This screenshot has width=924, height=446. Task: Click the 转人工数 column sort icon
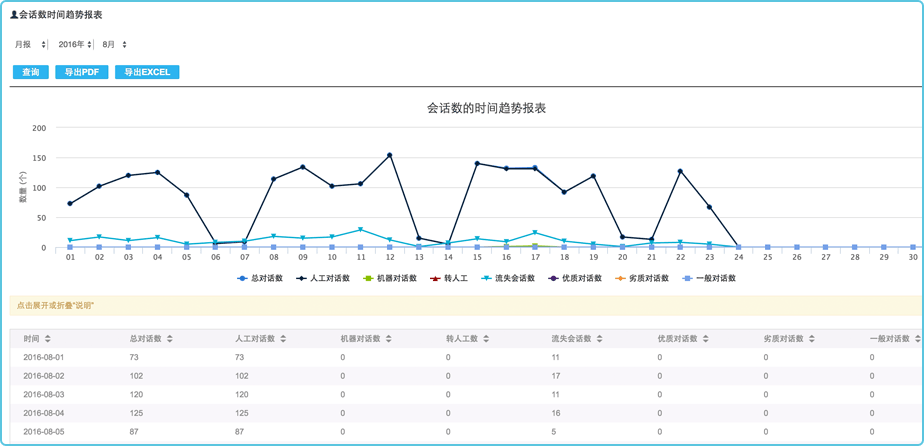488,339
